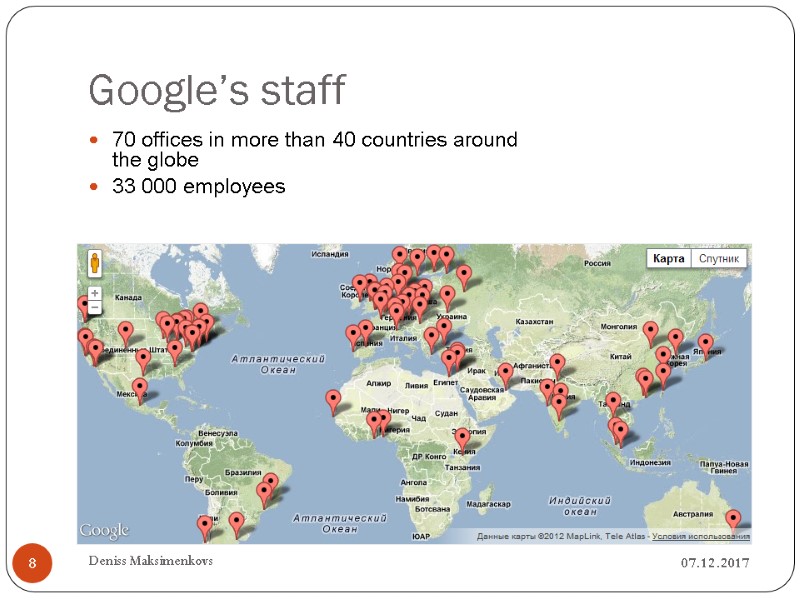
Task: Click the Намибия label on map
Action: click(x=412, y=499)
